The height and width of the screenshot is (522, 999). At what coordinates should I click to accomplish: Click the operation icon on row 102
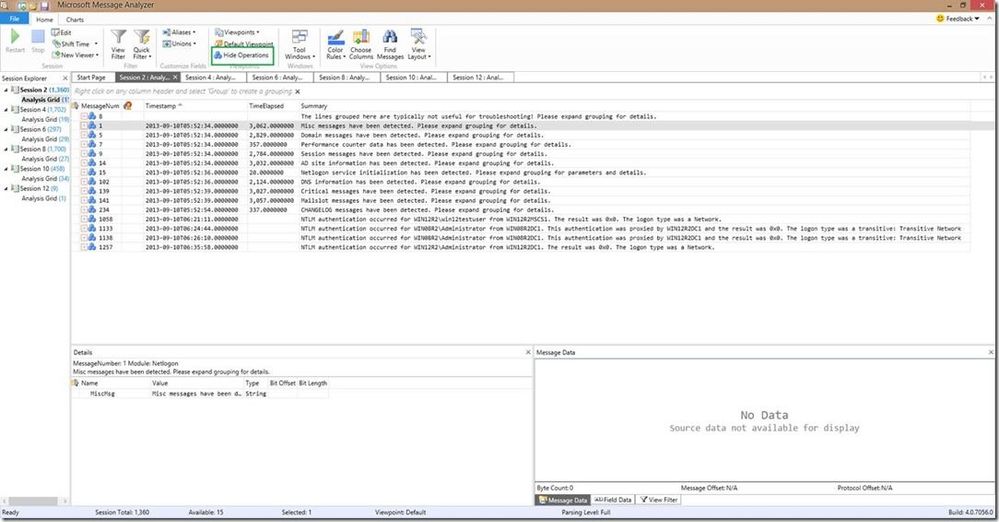[x=92, y=182]
